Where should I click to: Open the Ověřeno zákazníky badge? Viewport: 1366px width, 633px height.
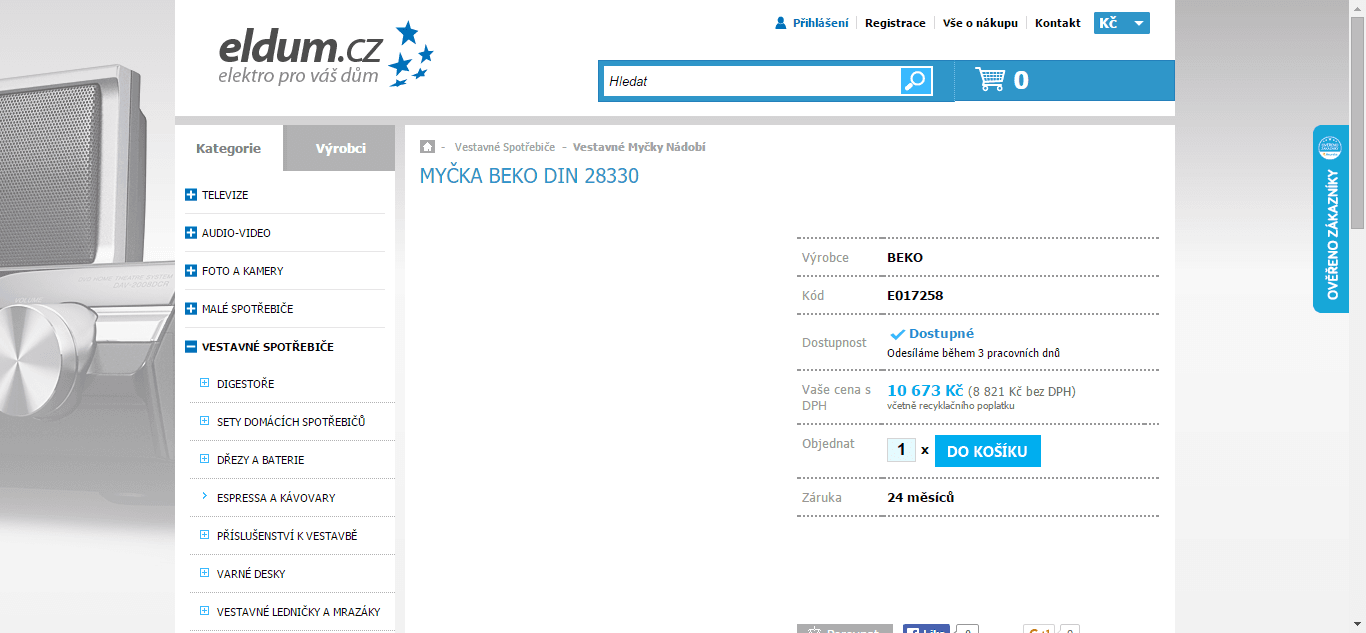[1331, 219]
